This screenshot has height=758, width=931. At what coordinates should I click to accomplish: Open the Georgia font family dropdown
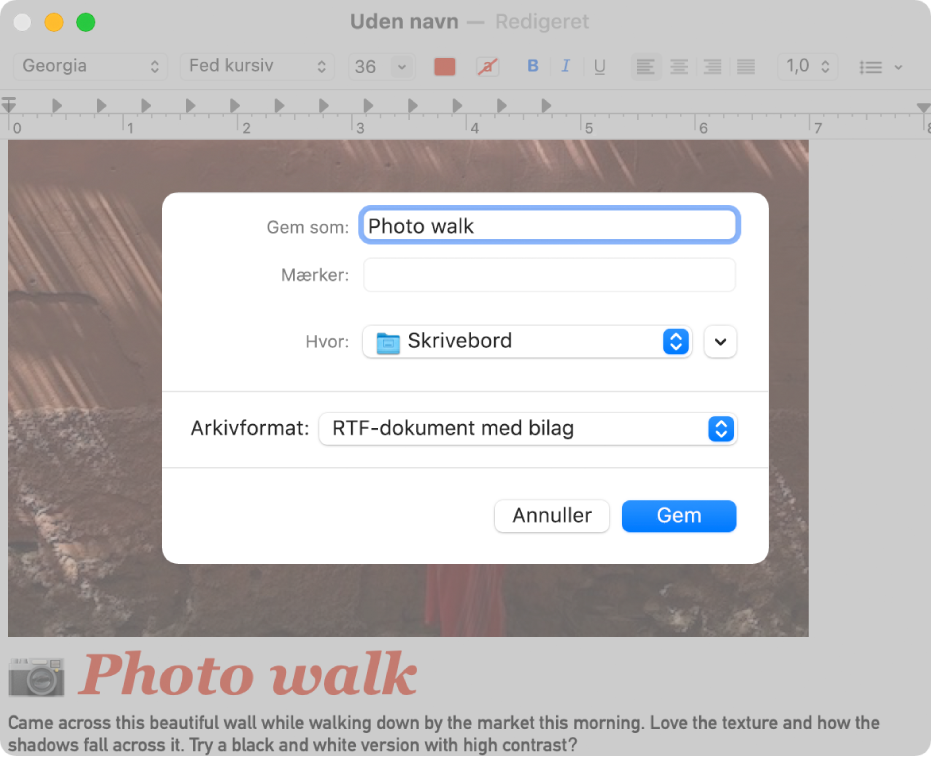click(x=90, y=66)
